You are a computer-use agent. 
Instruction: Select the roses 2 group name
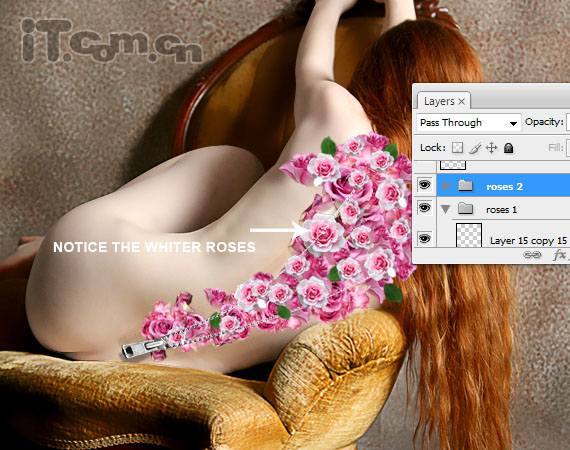point(504,186)
